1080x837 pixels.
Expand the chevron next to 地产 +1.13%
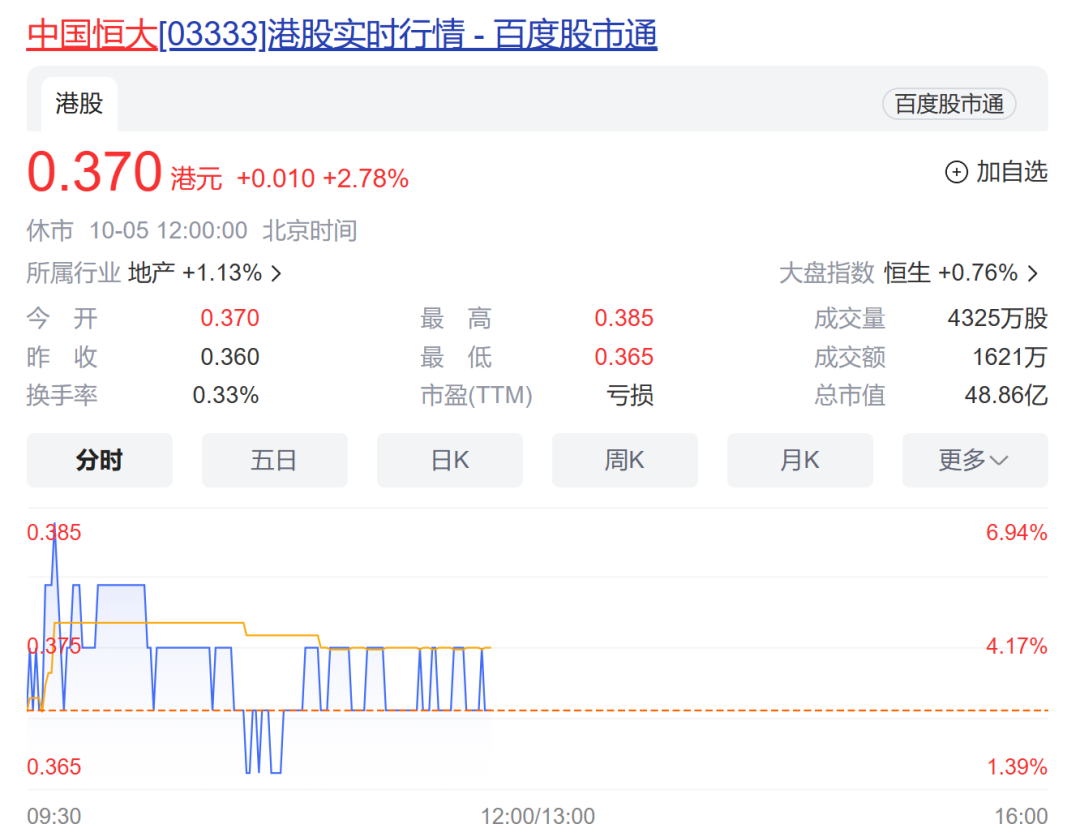(x=276, y=273)
